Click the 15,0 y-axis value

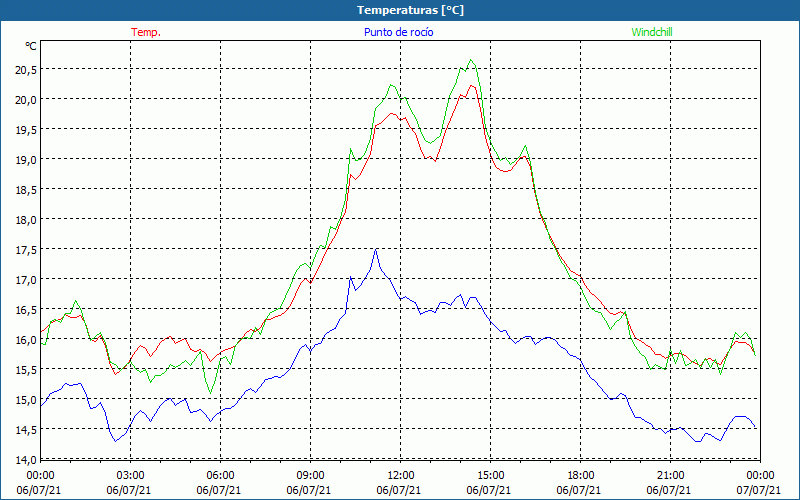[x=26, y=400]
